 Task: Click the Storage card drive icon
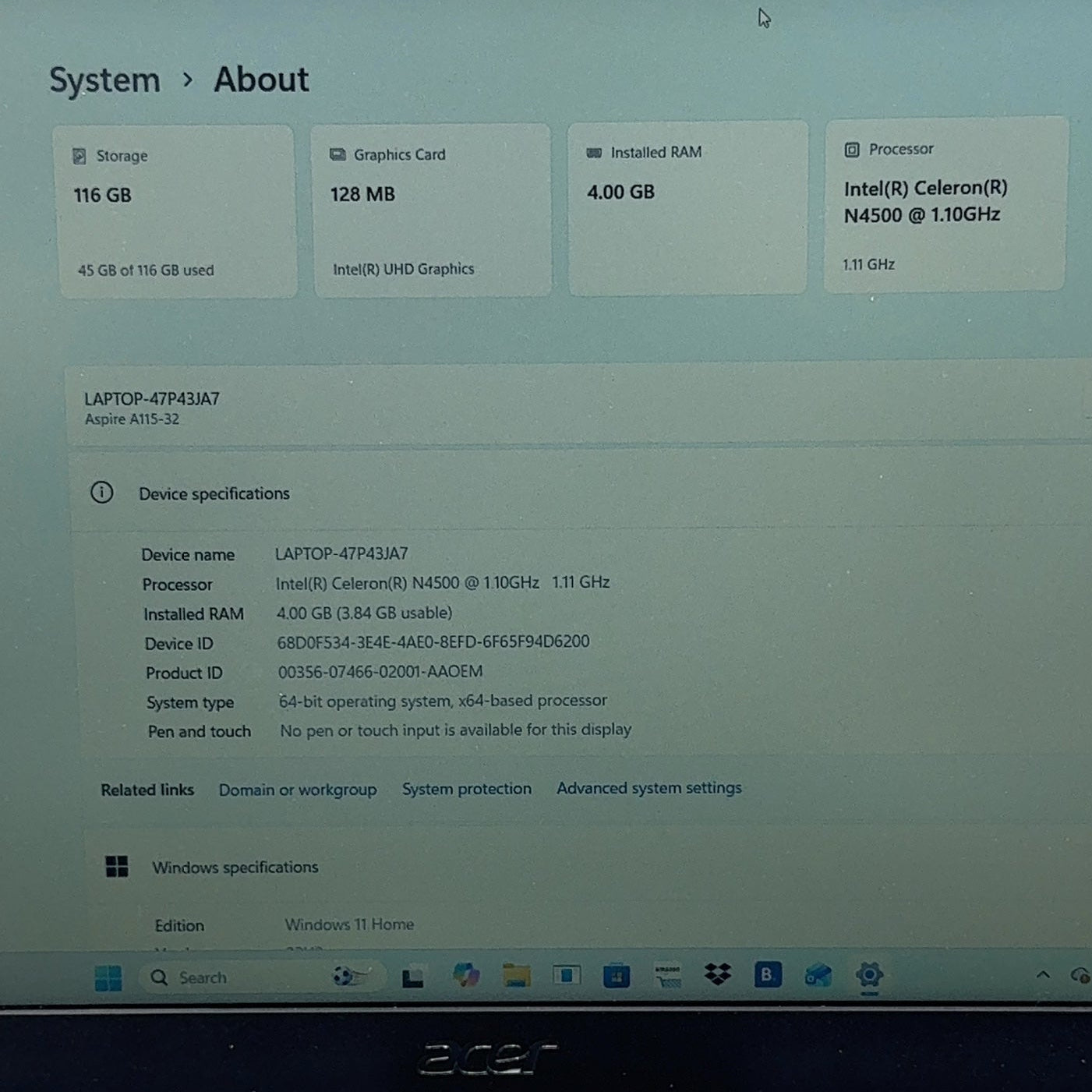[x=80, y=156]
